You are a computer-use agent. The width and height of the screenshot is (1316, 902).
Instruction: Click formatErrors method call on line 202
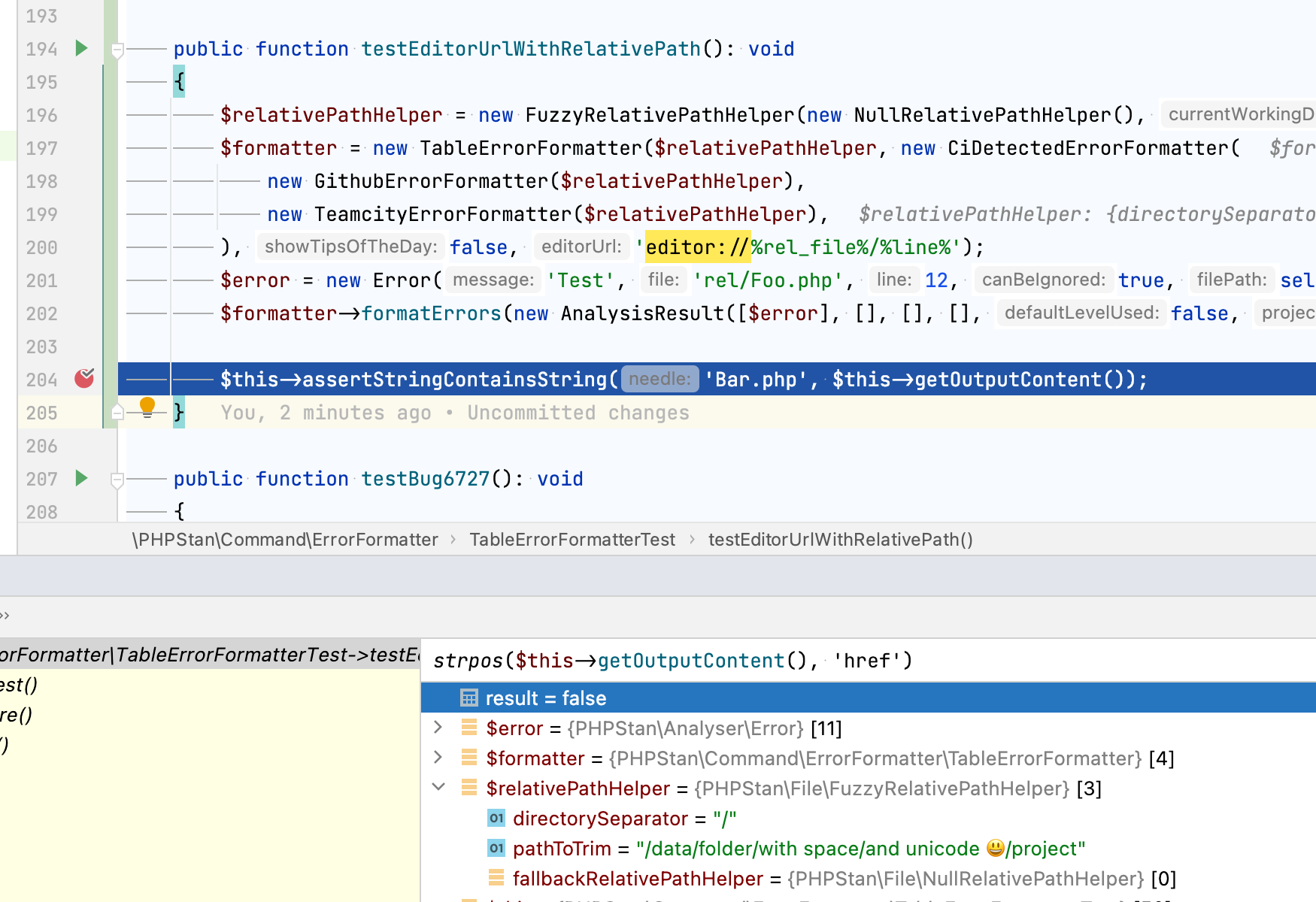(x=431, y=313)
